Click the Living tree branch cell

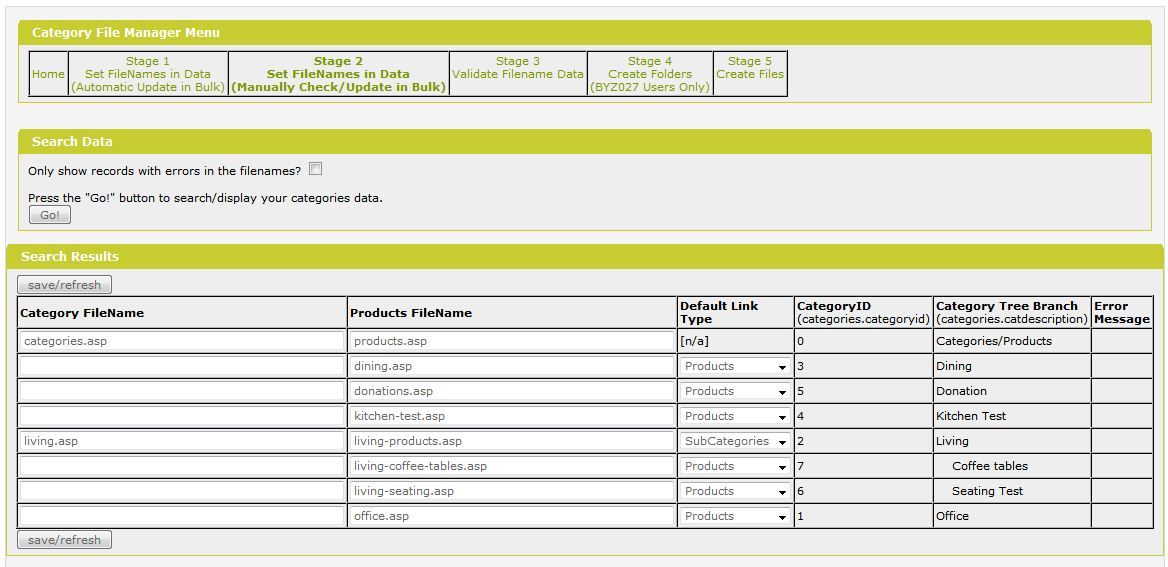click(1012, 441)
